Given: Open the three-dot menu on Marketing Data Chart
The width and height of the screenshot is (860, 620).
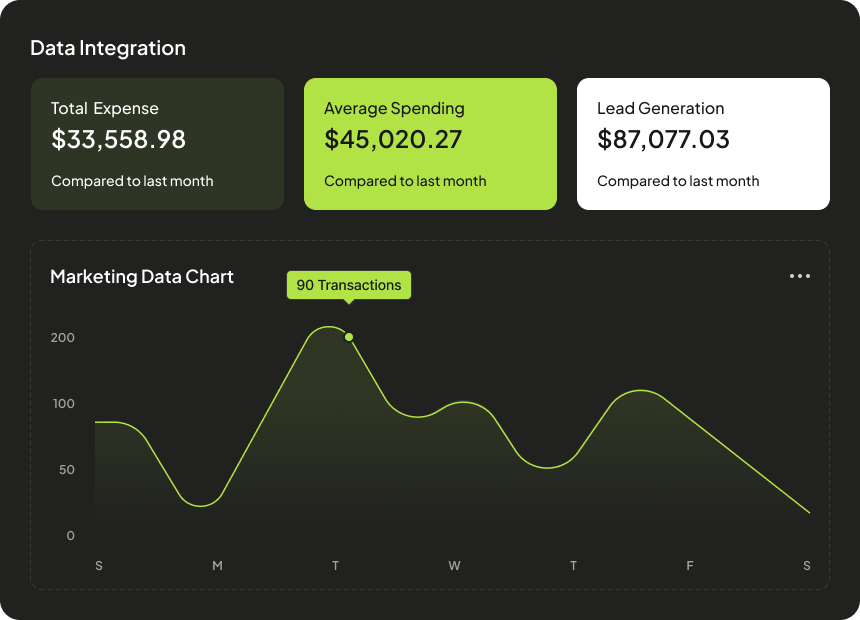Looking at the screenshot, I should 799,276.
